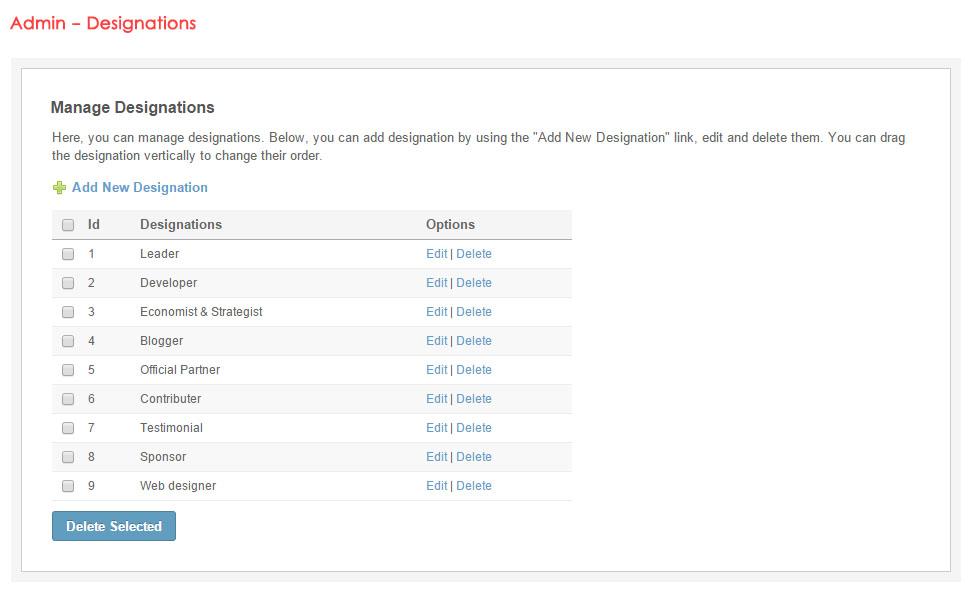Click the green plus icon beside Add New Designation
Viewport: 970px width, 592px height.
point(59,188)
